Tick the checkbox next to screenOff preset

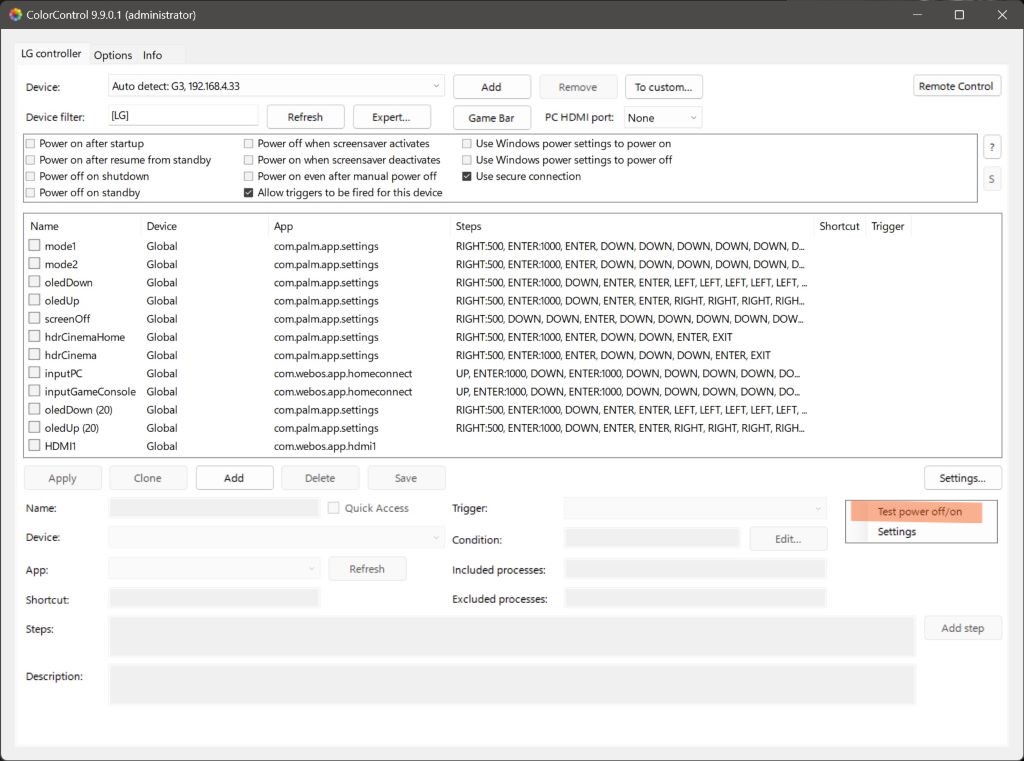click(35, 319)
